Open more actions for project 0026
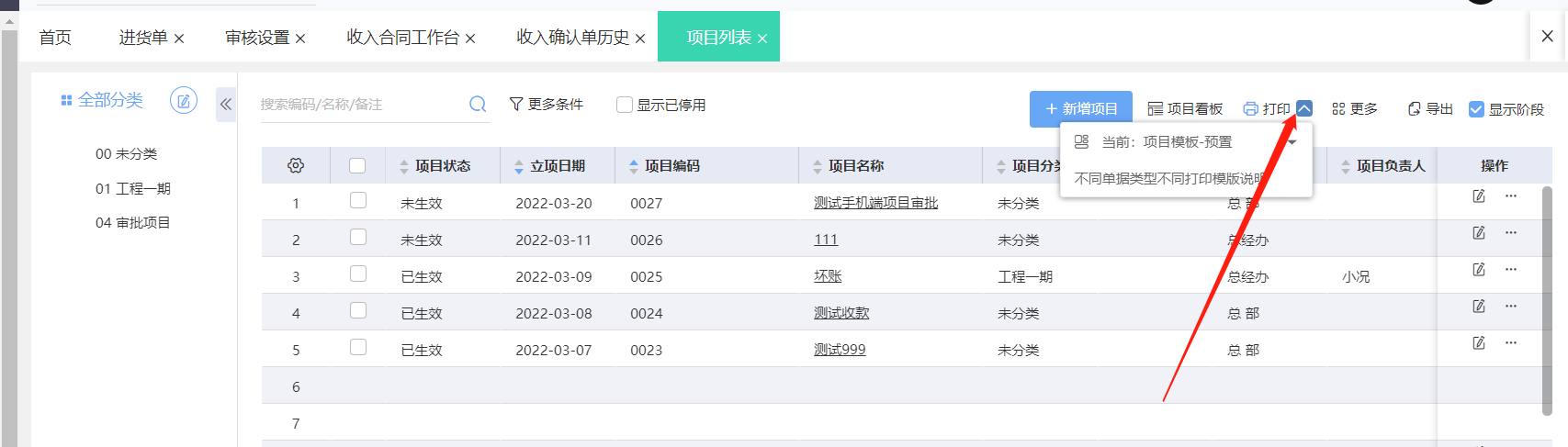Screen dimensions: 1568x447 pyautogui.click(x=1511, y=233)
